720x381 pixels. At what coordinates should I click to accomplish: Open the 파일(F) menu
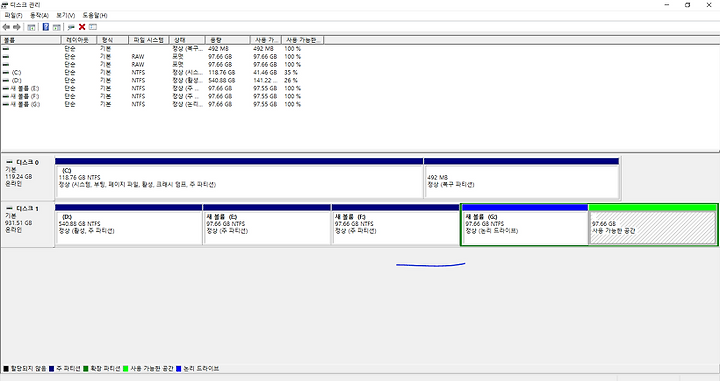pyautogui.click(x=13, y=15)
